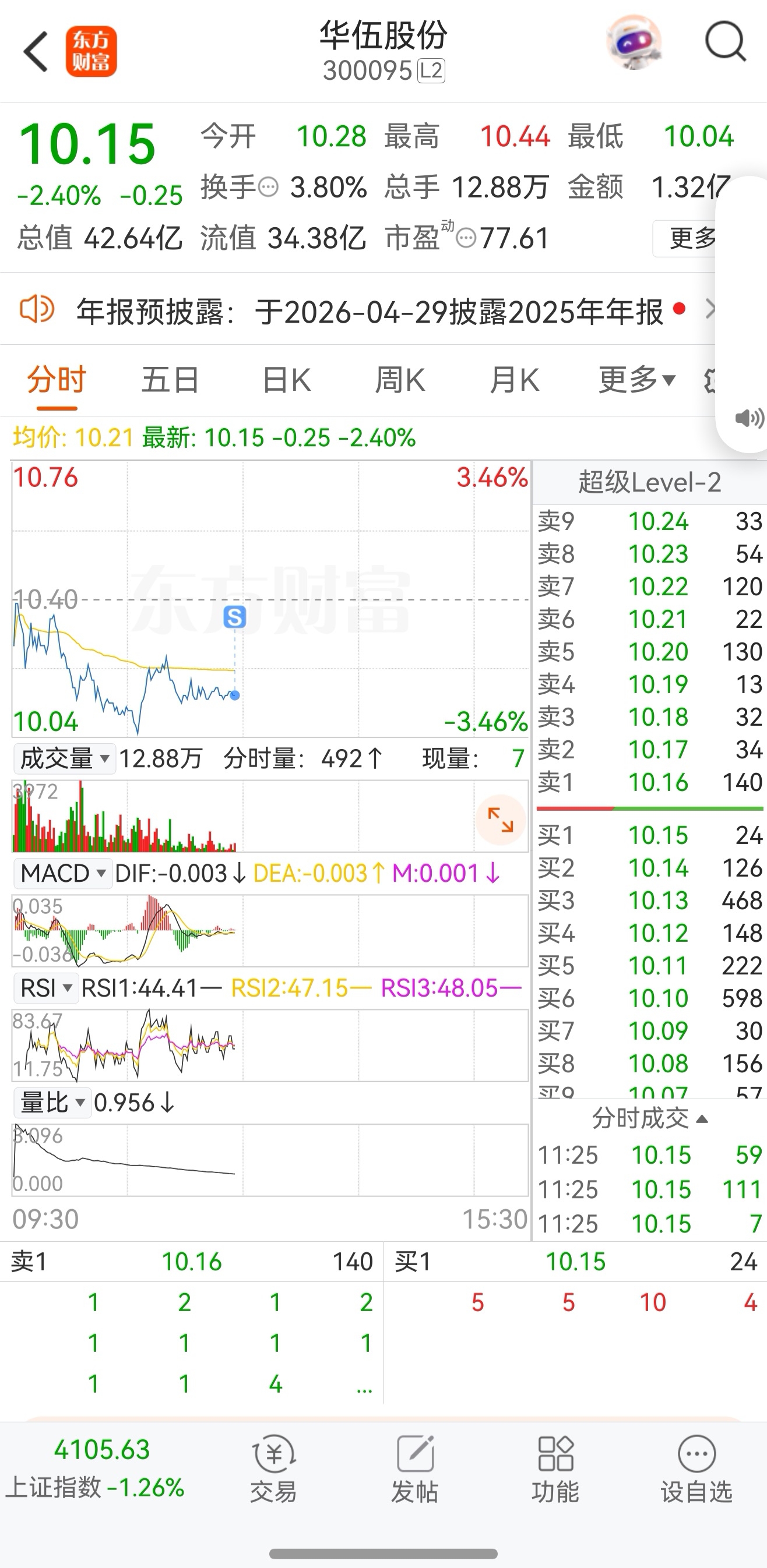Open the 年报预披露 announcement link

370,312
